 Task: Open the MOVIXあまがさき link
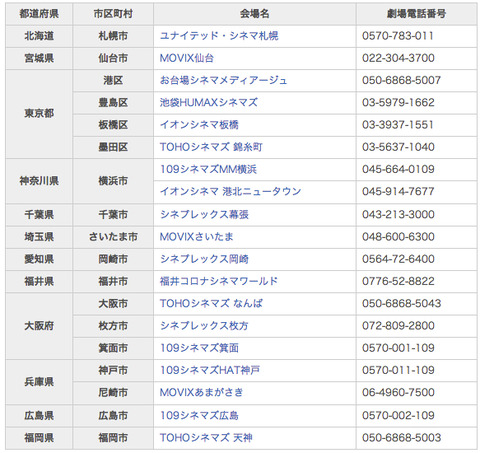pyautogui.click(x=201, y=392)
